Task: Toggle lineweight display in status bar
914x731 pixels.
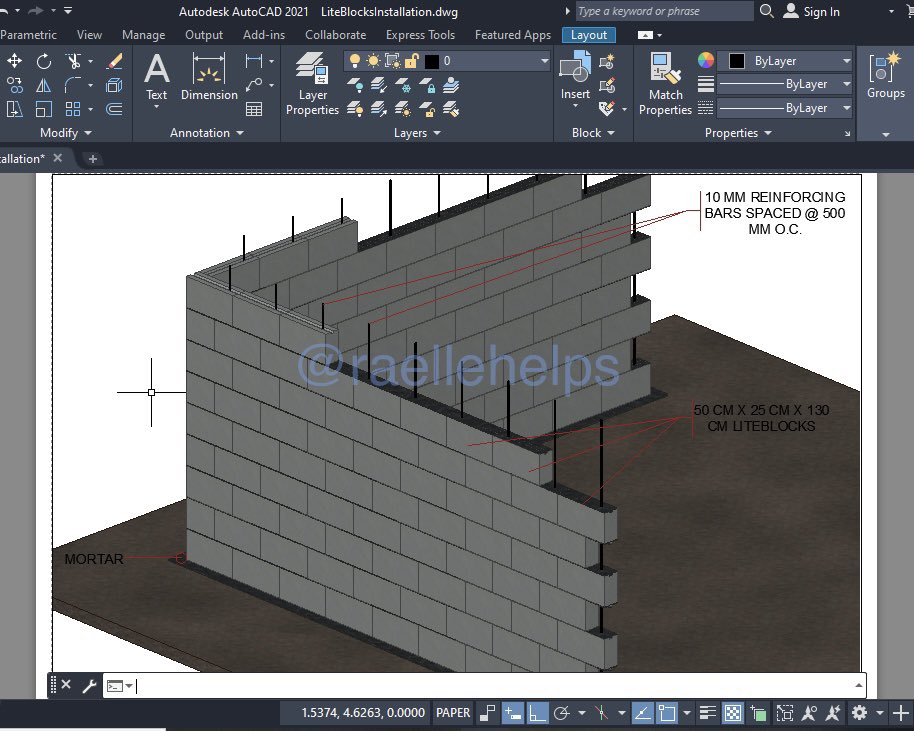Action: [x=708, y=713]
